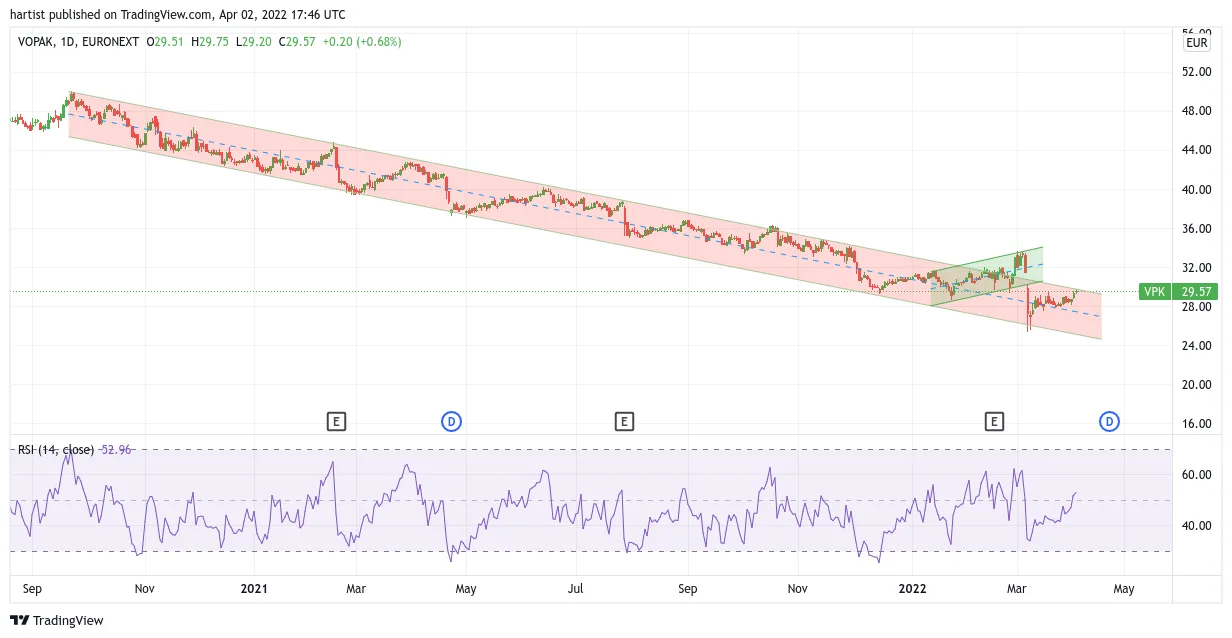Click the 2021 label on the time axis

(256, 589)
